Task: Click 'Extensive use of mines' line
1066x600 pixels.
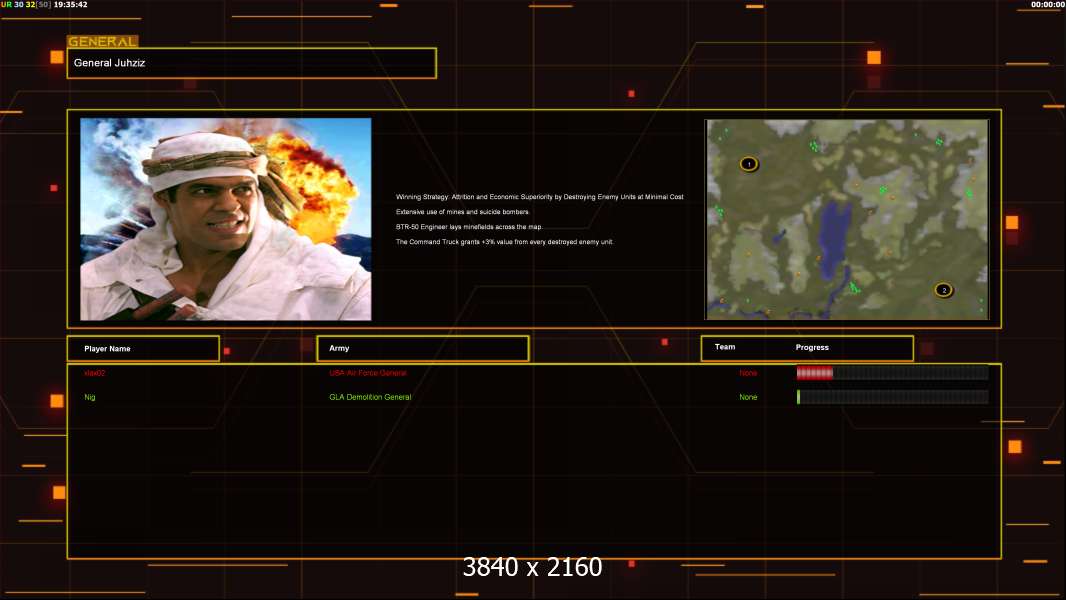Action: pyautogui.click(x=462, y=212)
